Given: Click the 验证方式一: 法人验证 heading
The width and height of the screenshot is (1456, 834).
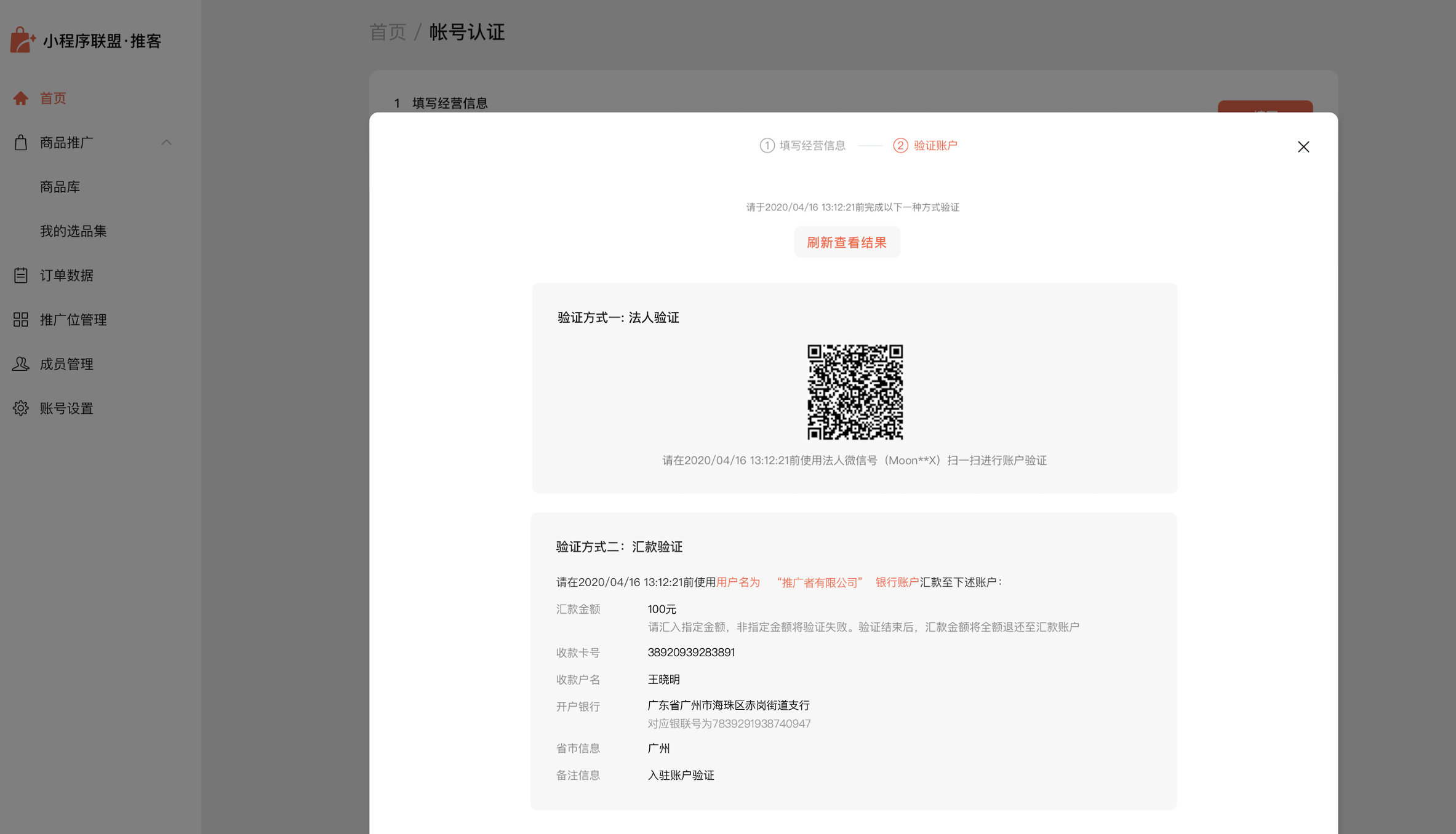Looking at the screenshot, I should [x=618, y=317].
